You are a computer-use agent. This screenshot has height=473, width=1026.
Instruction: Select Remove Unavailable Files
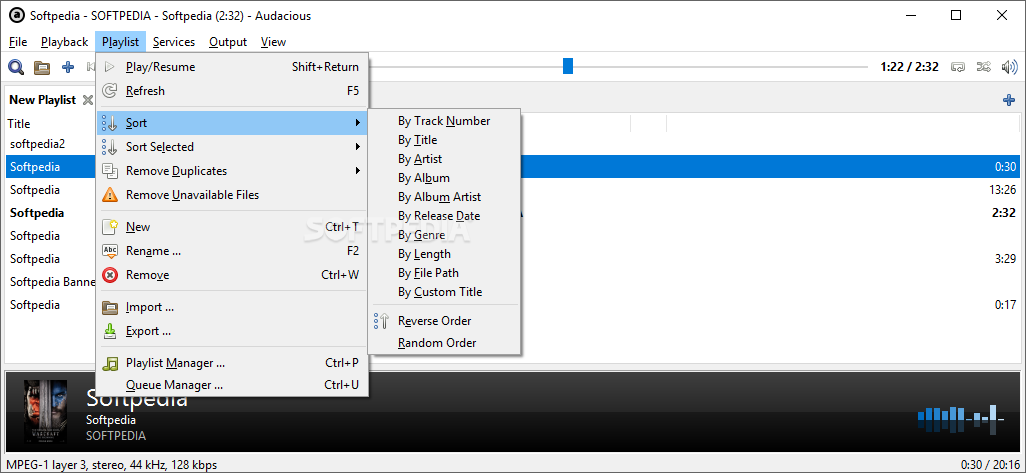click(x=232, y=195)
